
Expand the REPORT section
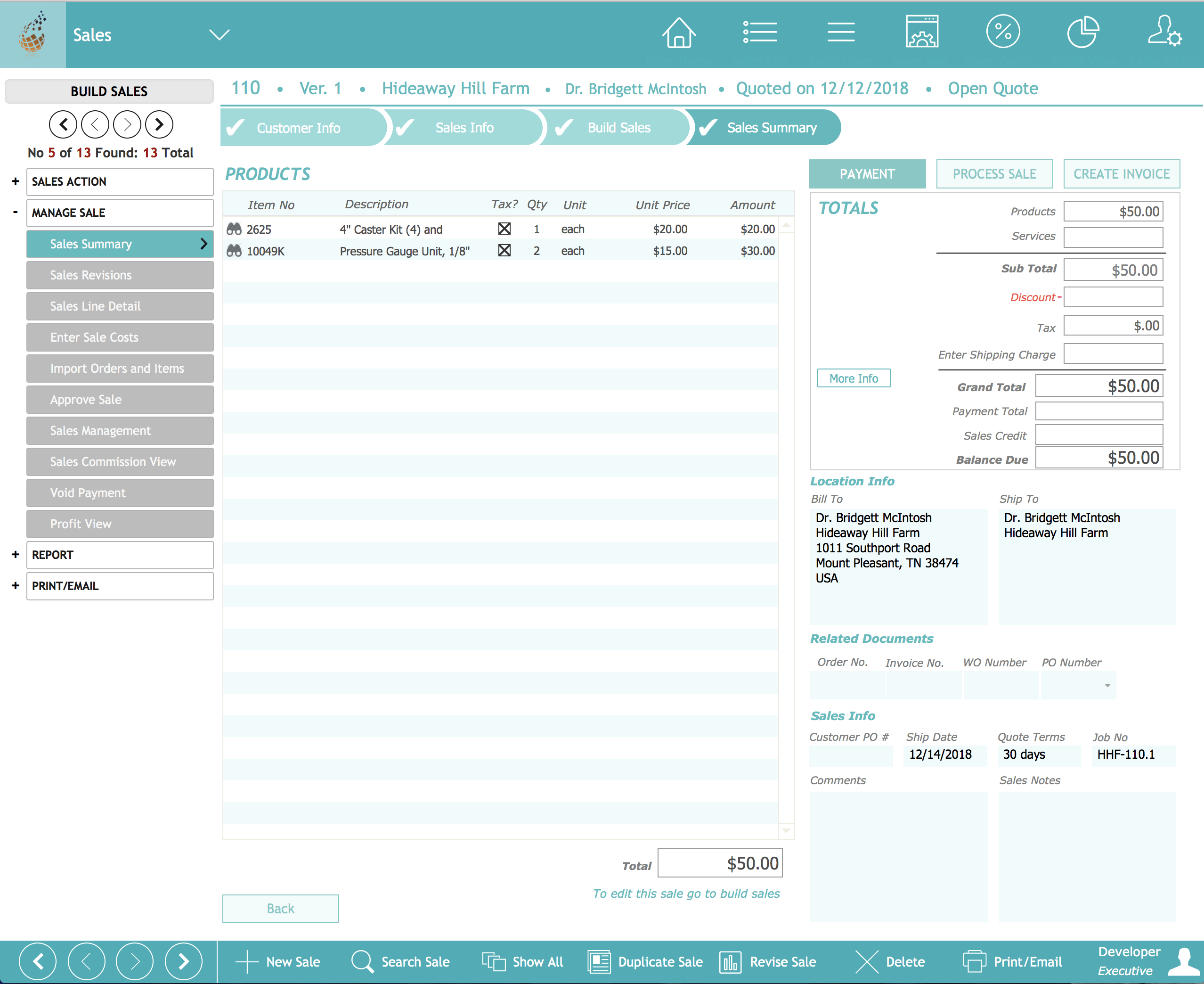(x=15, y=555)
